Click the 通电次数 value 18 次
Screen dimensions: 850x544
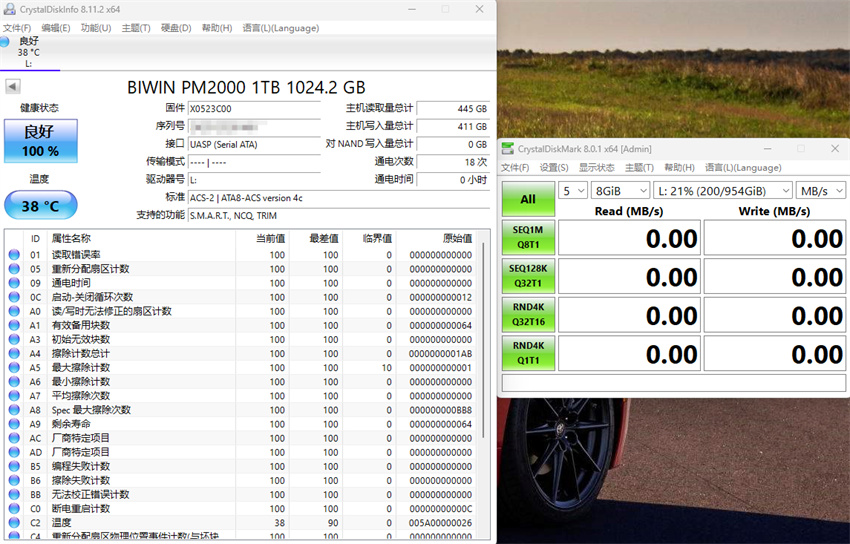[453, 162]
